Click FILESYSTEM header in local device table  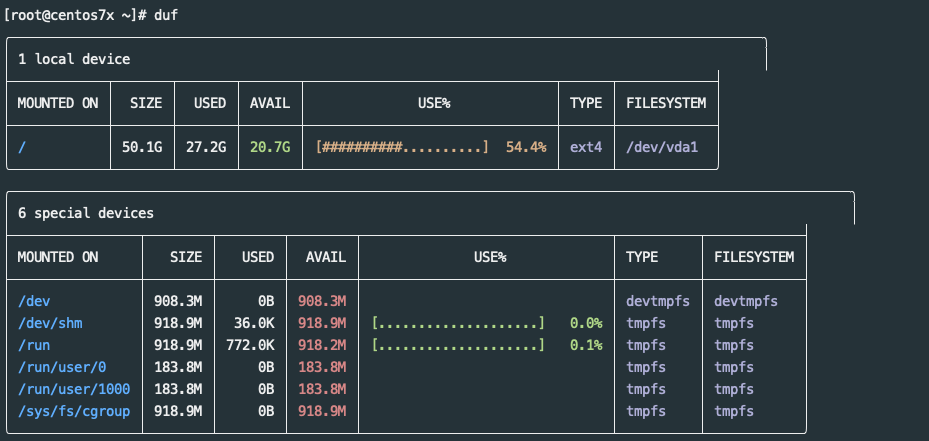[x=667, y=103]
